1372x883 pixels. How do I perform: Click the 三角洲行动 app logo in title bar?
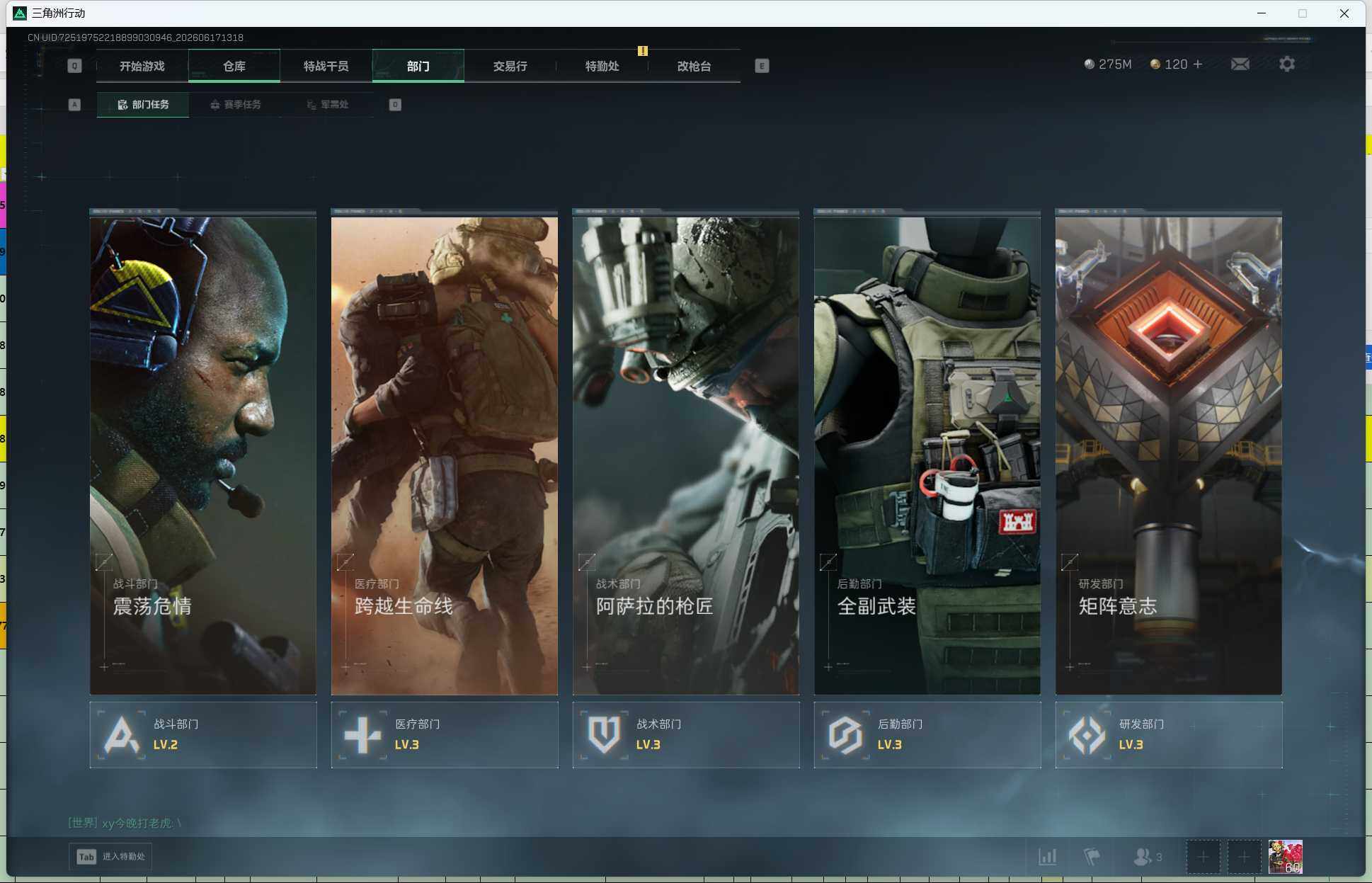pyautogui.click(x=20, y=13)
